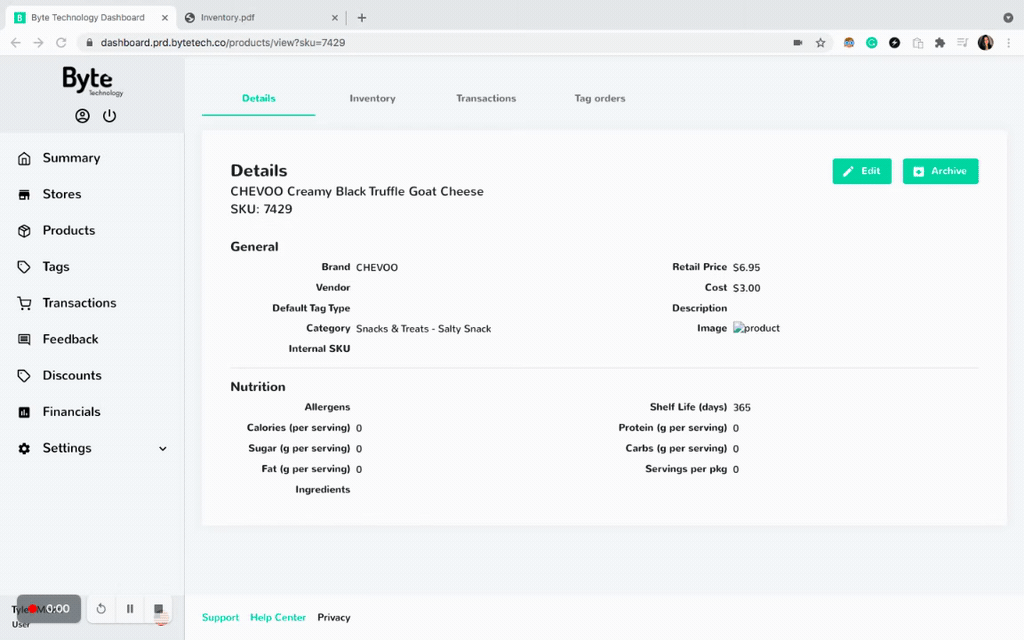Click the category Snacks & Treats text
Screen dimensions: 1024x640
[423, 328]
